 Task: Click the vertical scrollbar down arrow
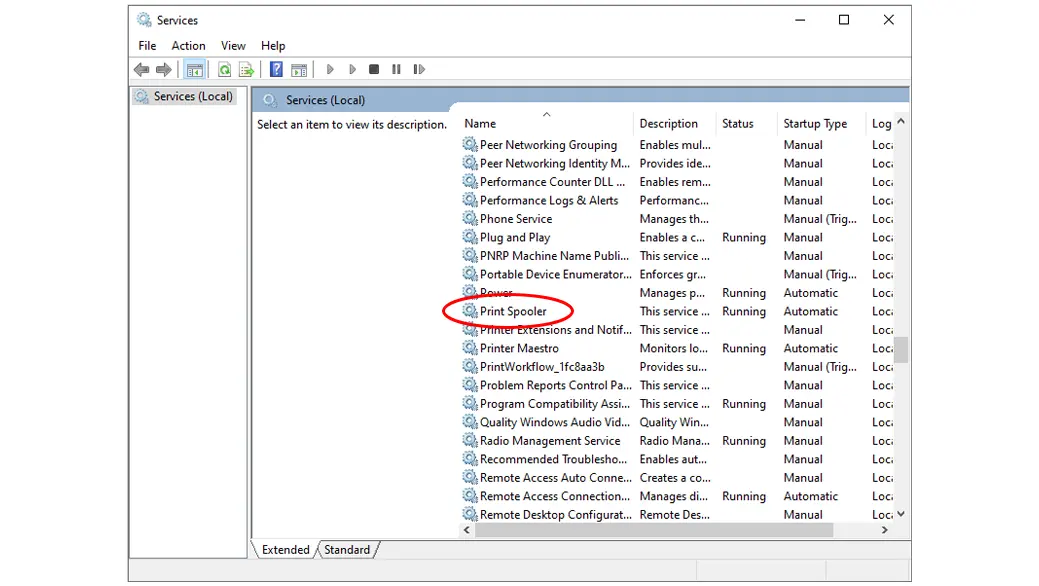click(901, 514)
